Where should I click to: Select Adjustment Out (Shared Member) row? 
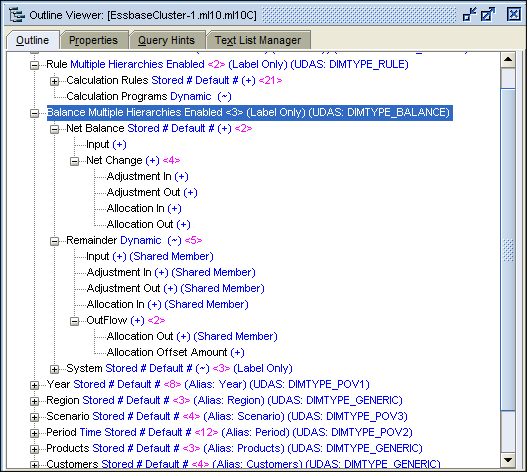[x=175, y=288]
